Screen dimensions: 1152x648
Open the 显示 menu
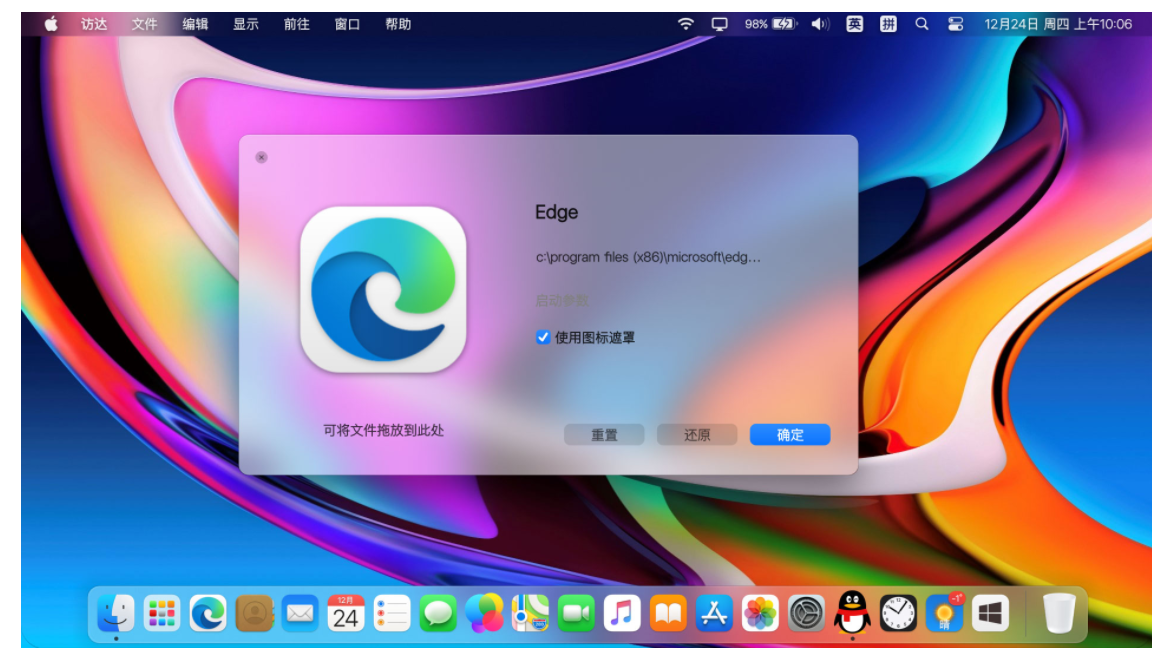(x=246, y=24)
